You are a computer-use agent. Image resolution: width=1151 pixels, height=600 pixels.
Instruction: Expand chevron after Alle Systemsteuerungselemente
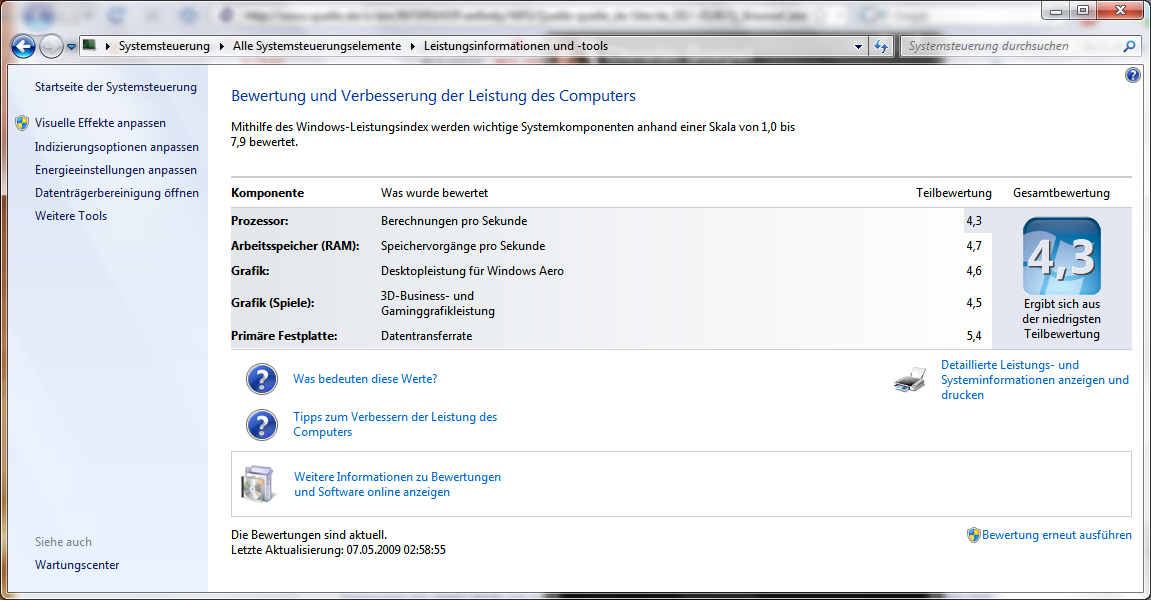(x=413, y=46)
